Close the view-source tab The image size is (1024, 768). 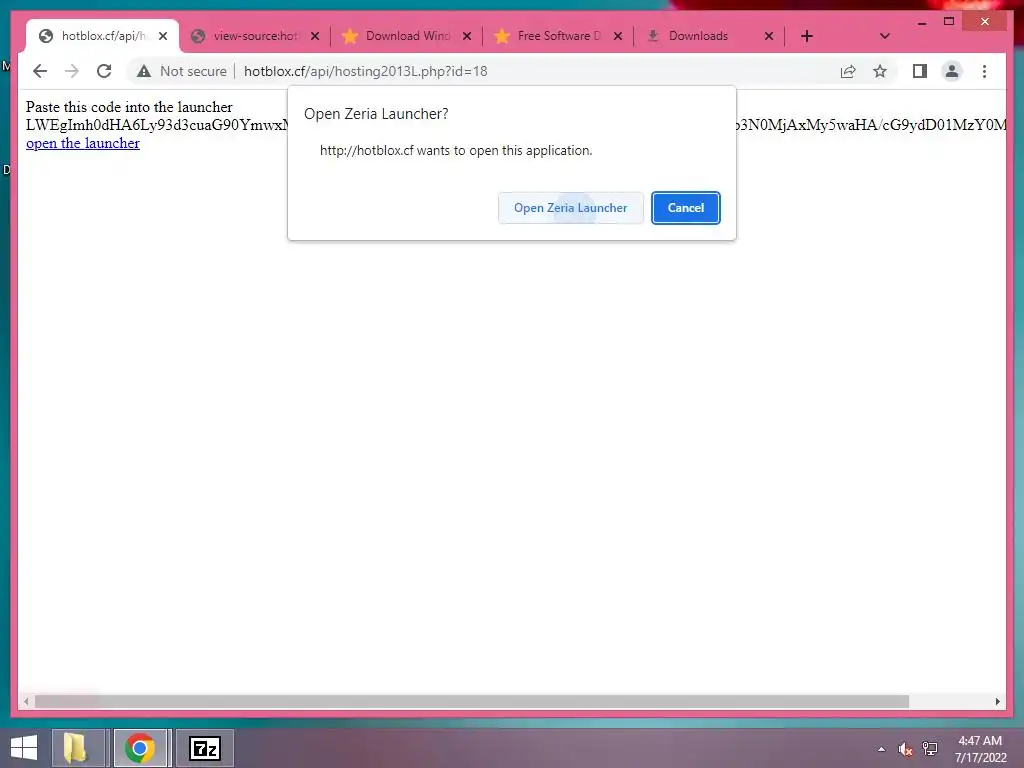pos(315,36)
